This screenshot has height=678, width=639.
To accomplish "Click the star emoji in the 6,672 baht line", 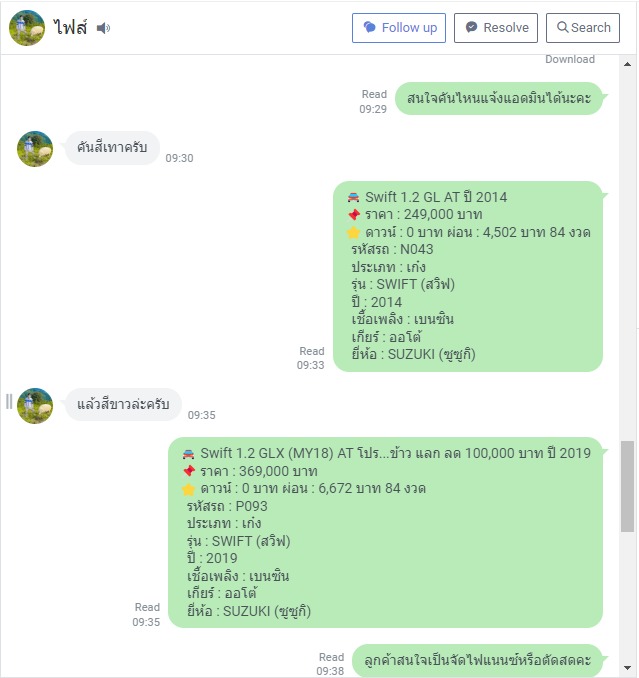I will (x=189, y=489).
